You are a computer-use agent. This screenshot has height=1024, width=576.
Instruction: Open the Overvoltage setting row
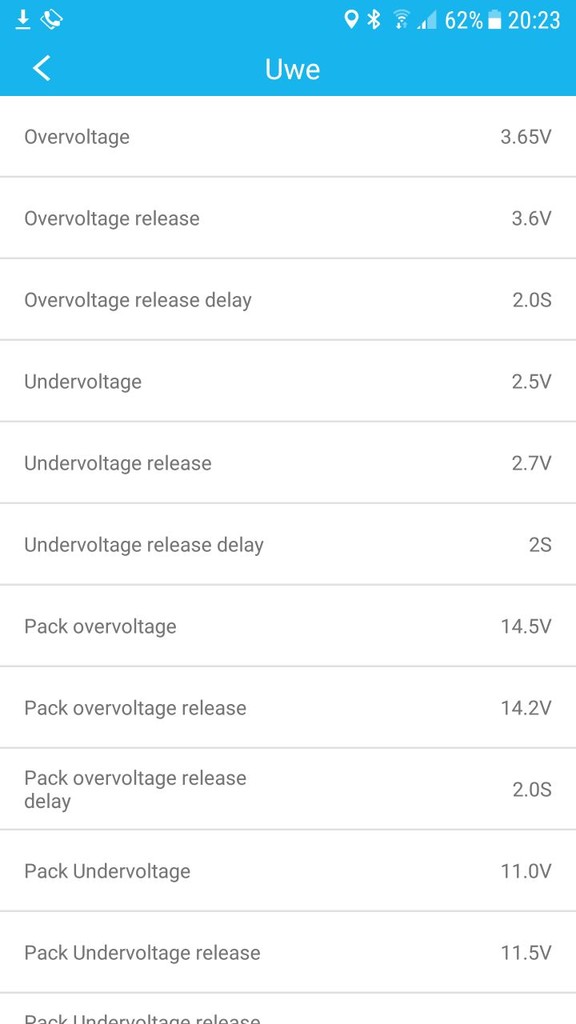pyautogui.click(x=288, y=136)
